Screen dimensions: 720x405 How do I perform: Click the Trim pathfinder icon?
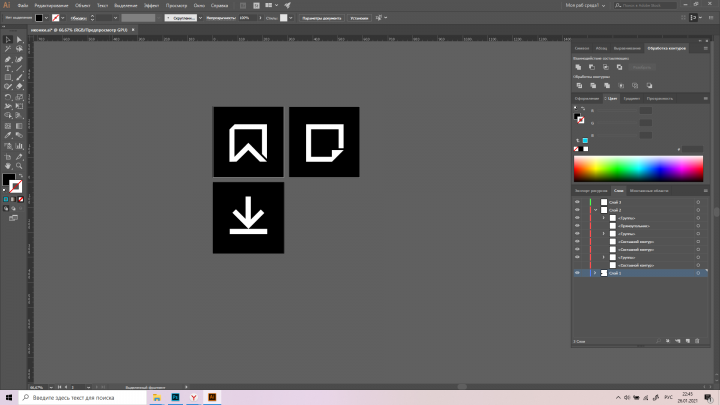pyautogui.click(x=593, y=85)
